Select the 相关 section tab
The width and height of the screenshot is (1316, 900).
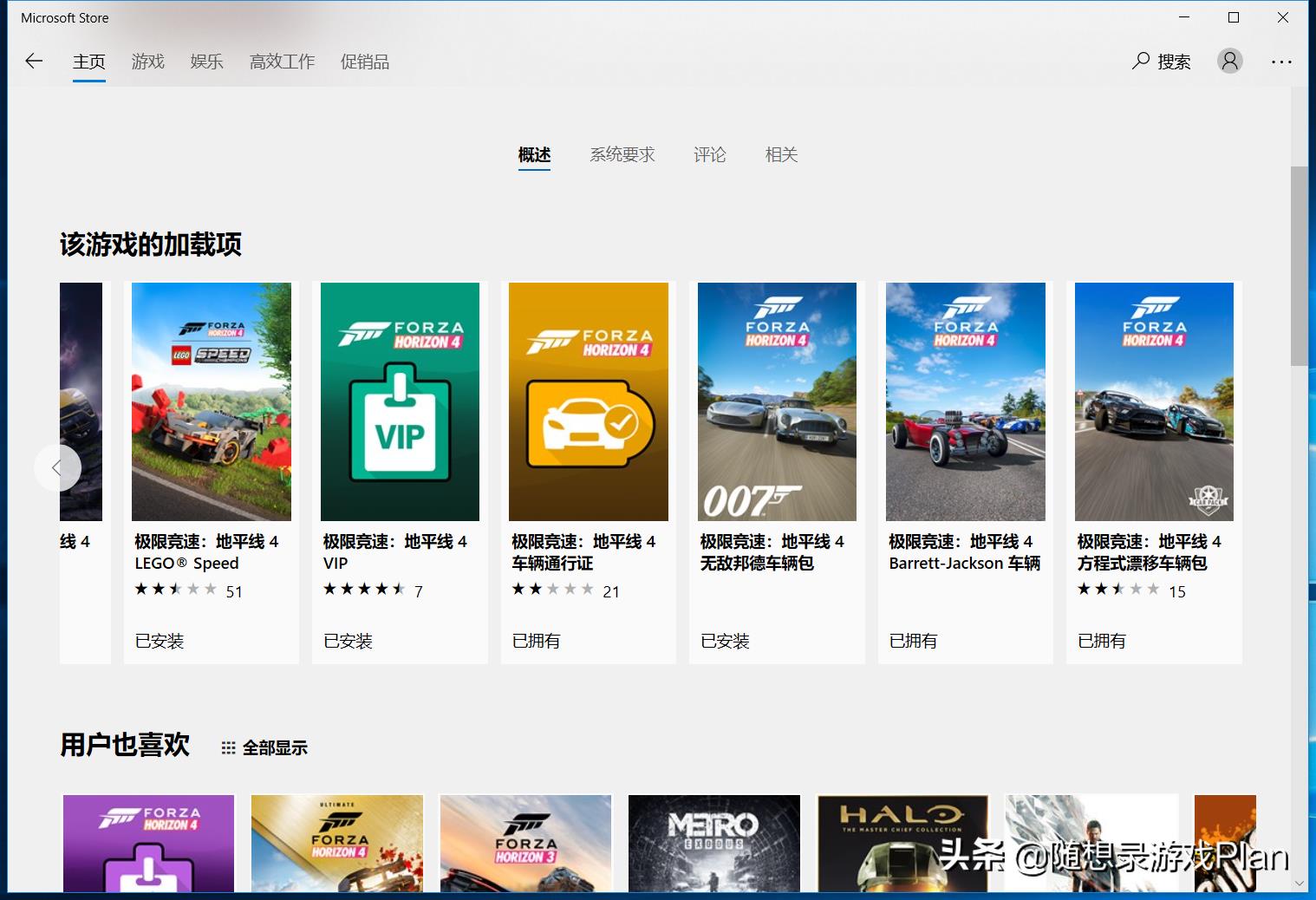(781, 154)
